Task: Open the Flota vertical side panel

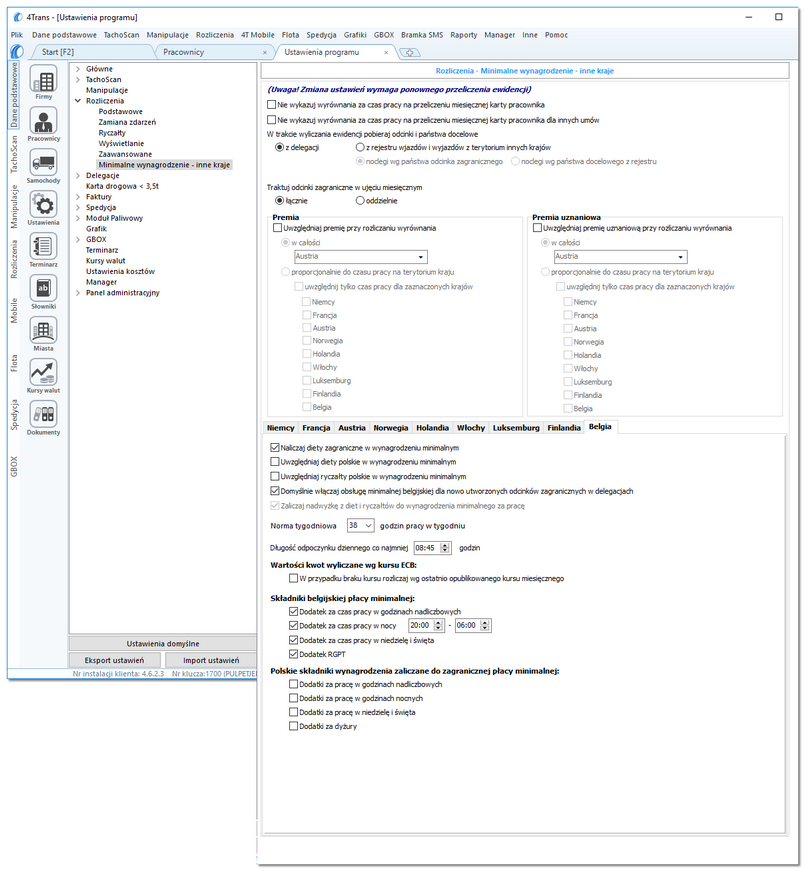Action: coord(14,363)
